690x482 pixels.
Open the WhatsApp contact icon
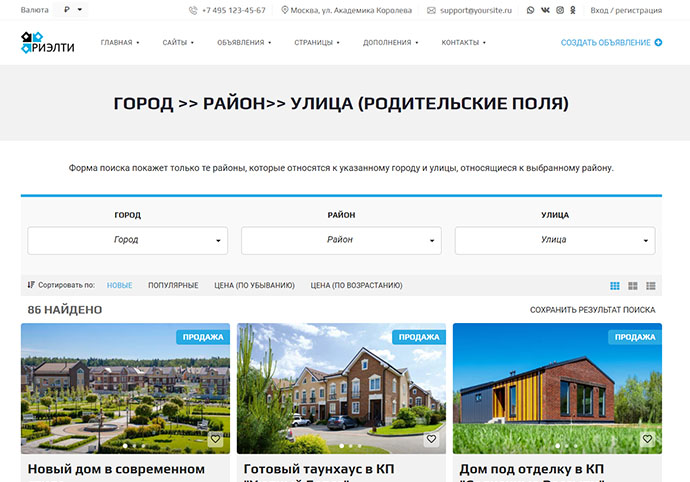[530, 10]
